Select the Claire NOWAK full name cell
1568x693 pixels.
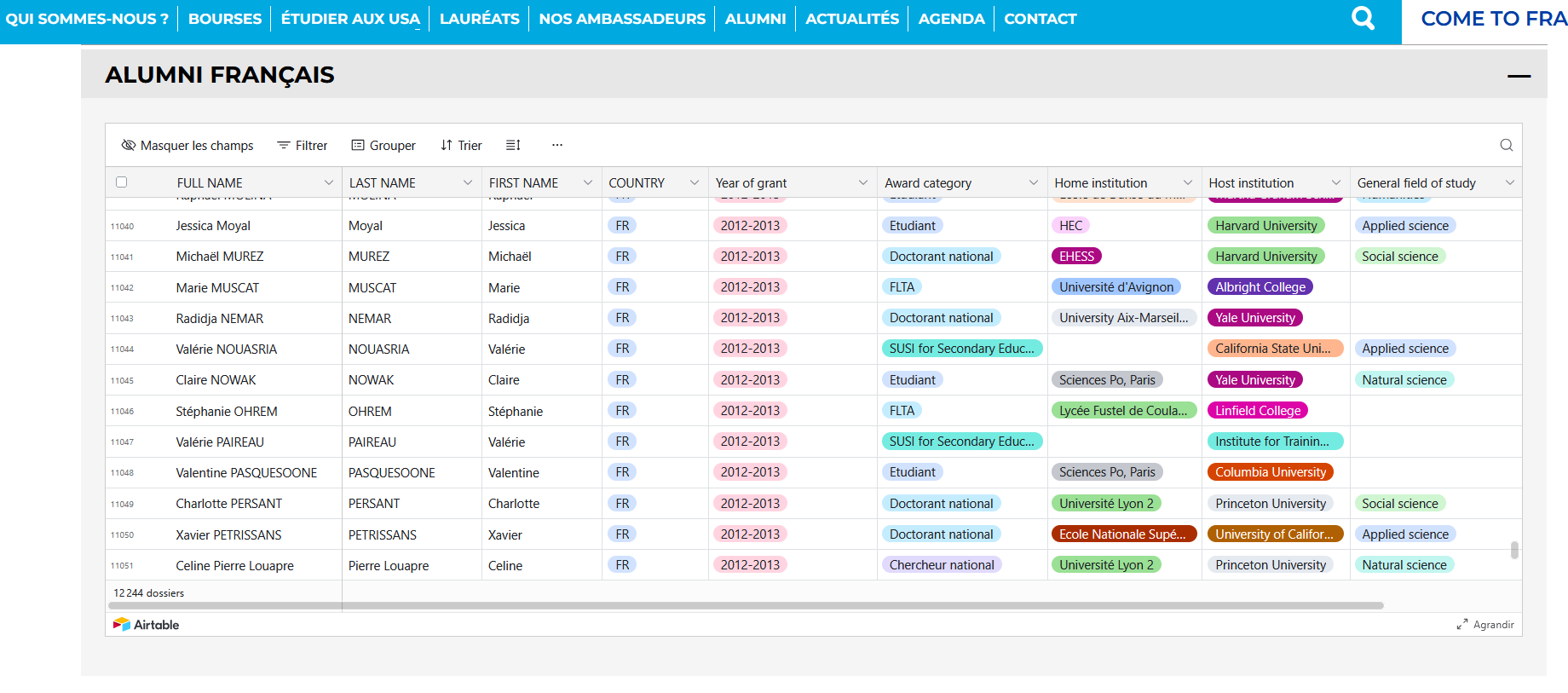(216, 380)
